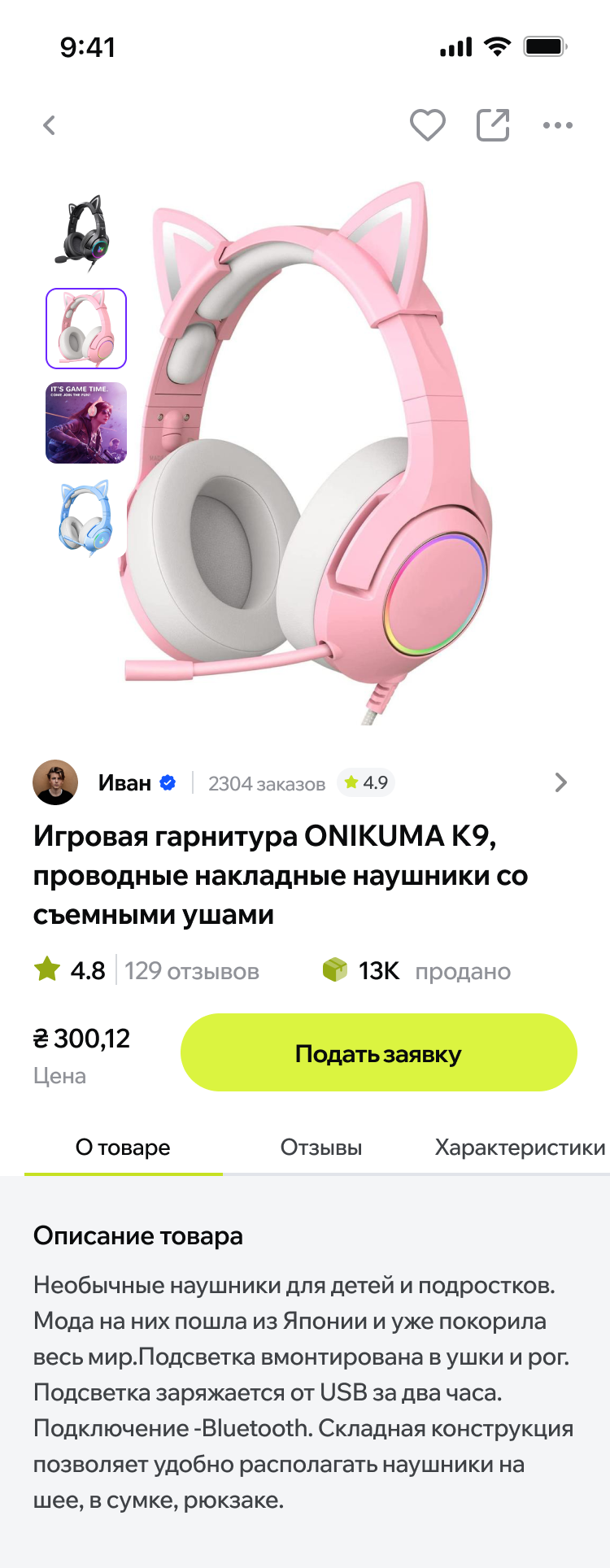Select the game time poster thumbnail
610x1568 pixels.
tap(86, 423)
